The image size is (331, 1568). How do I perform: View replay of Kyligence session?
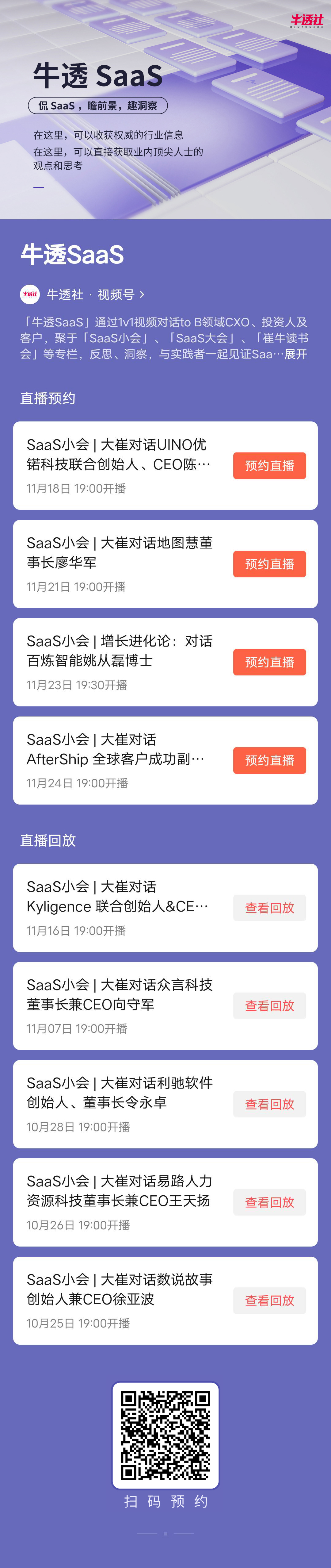[269, 908]
